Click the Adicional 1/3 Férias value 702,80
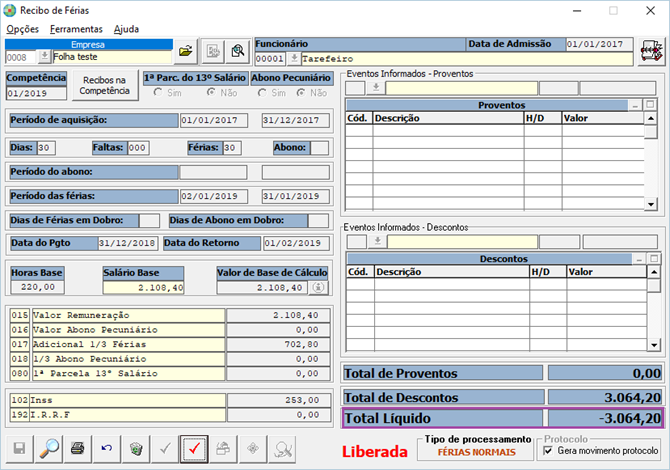670x470 pixels. pyautogui.click(x=279, y=344)
